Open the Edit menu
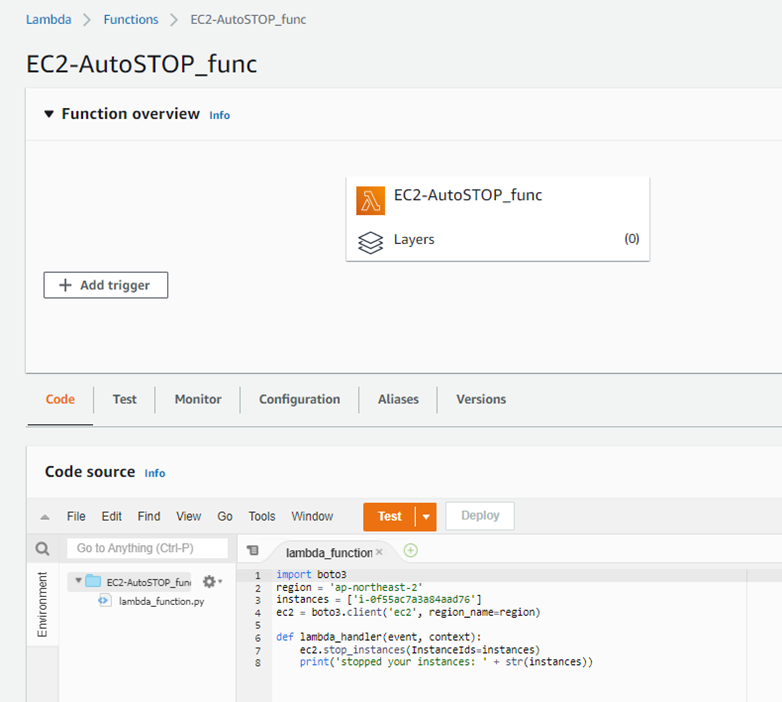 click(x=111, y=517)
